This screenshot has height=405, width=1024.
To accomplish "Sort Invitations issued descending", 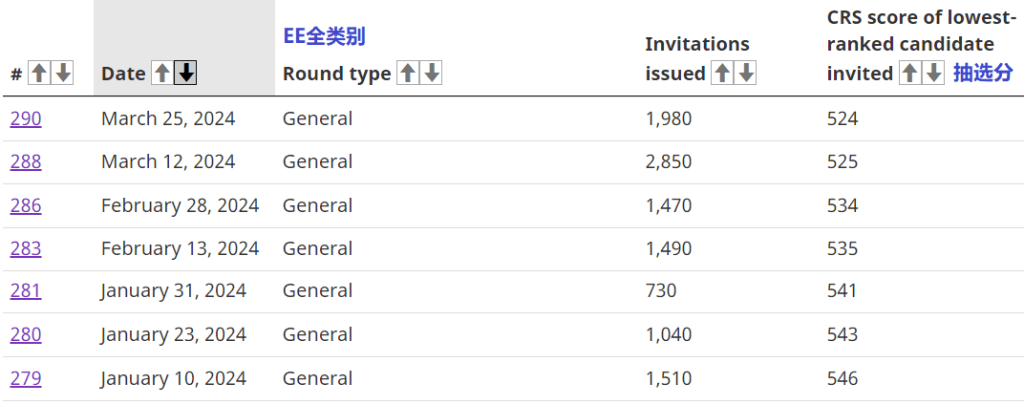I will [745, 73].
